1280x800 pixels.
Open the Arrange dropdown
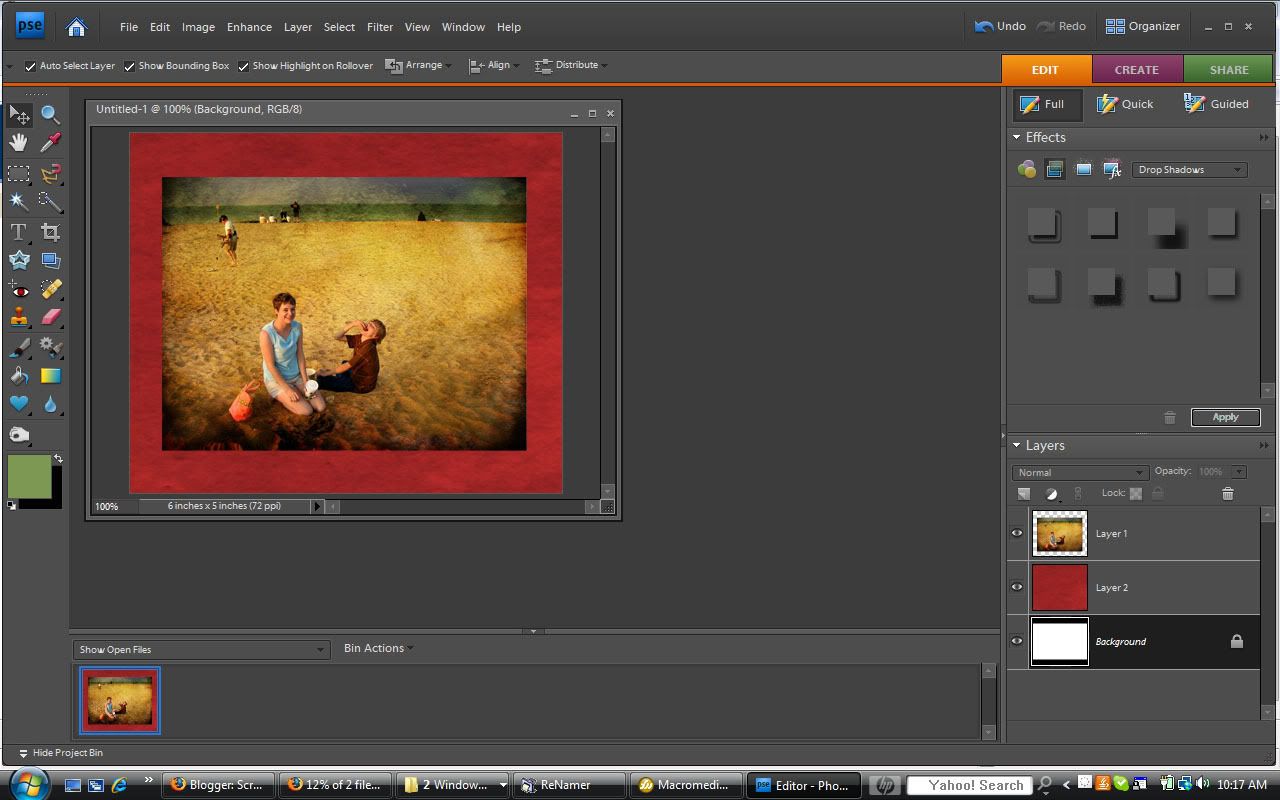419,65
